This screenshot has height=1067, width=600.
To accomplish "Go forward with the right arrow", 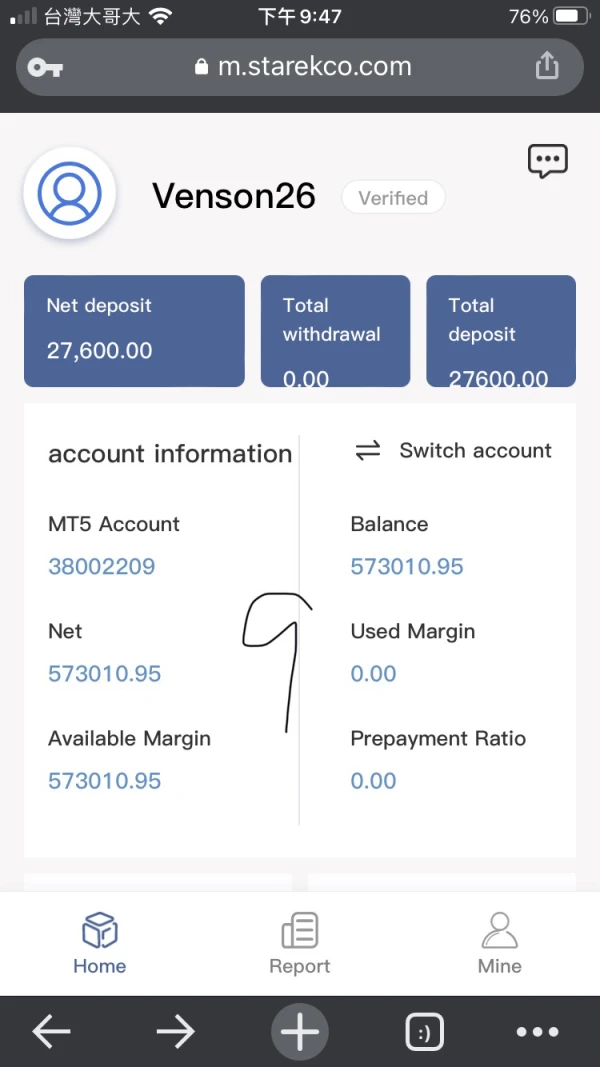I will tap(175, 1032).
